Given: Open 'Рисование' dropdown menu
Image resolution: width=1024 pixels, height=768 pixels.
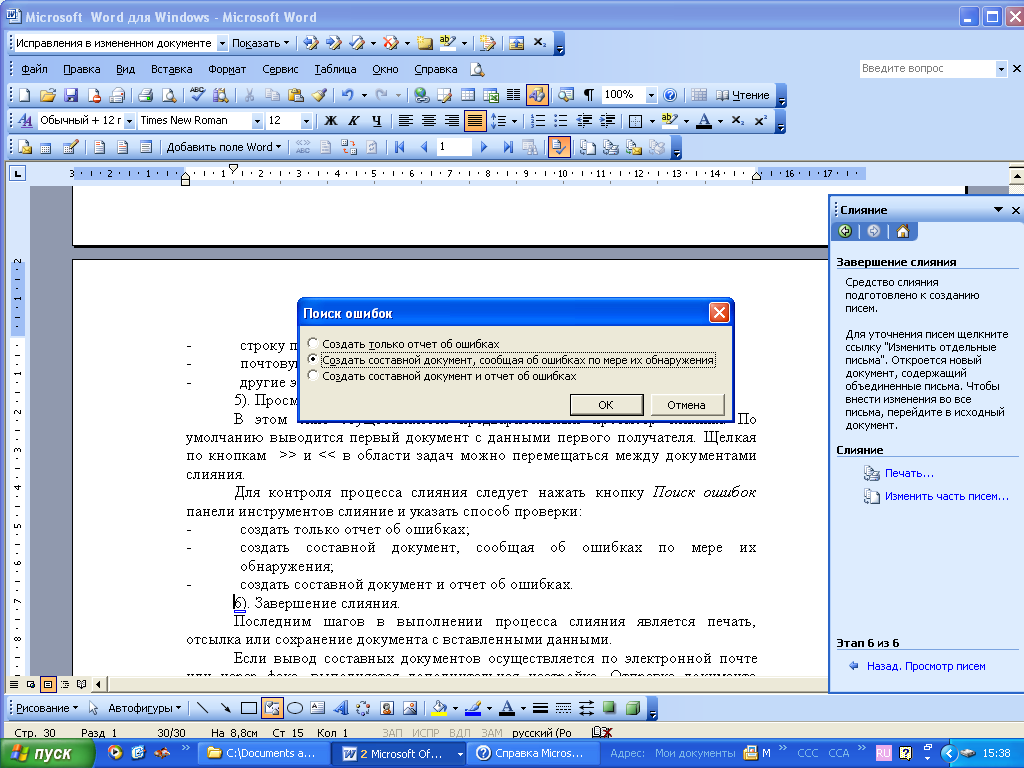Looking at the screenshot, I should tap(46, 708).
